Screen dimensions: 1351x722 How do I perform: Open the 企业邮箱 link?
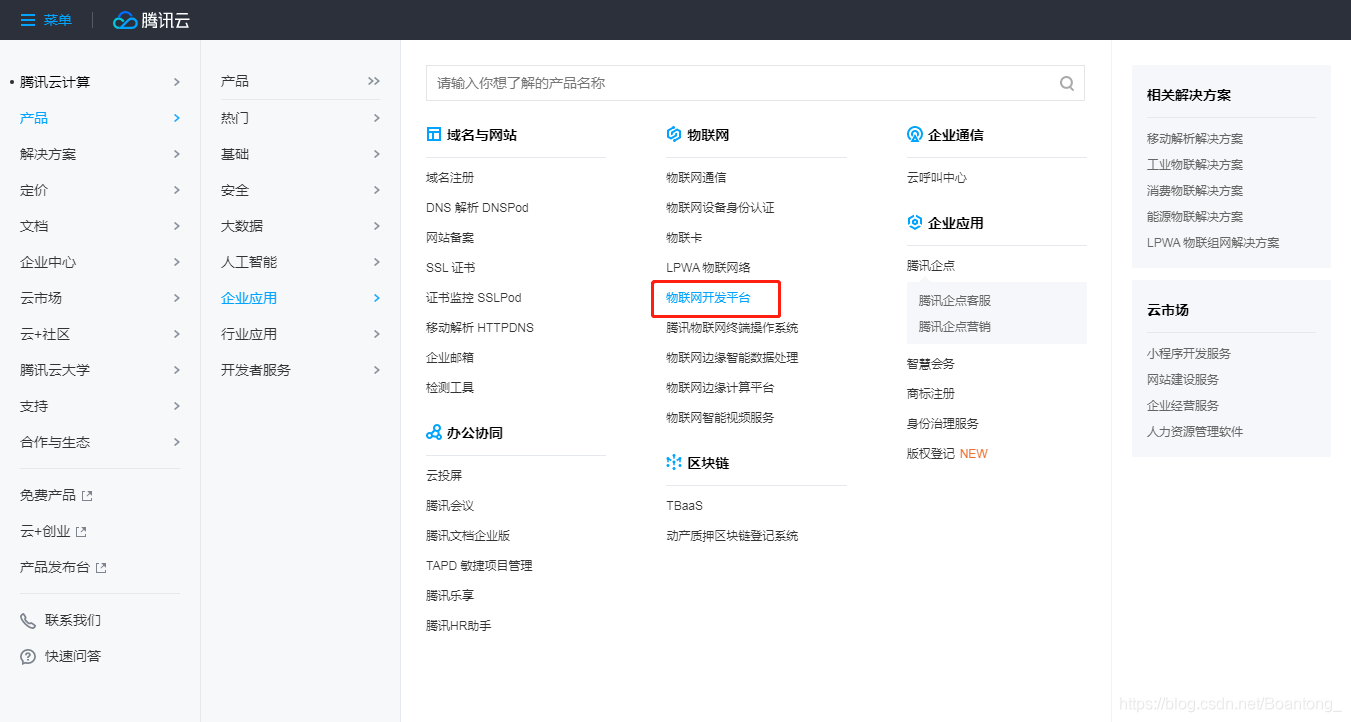point(450,358)
